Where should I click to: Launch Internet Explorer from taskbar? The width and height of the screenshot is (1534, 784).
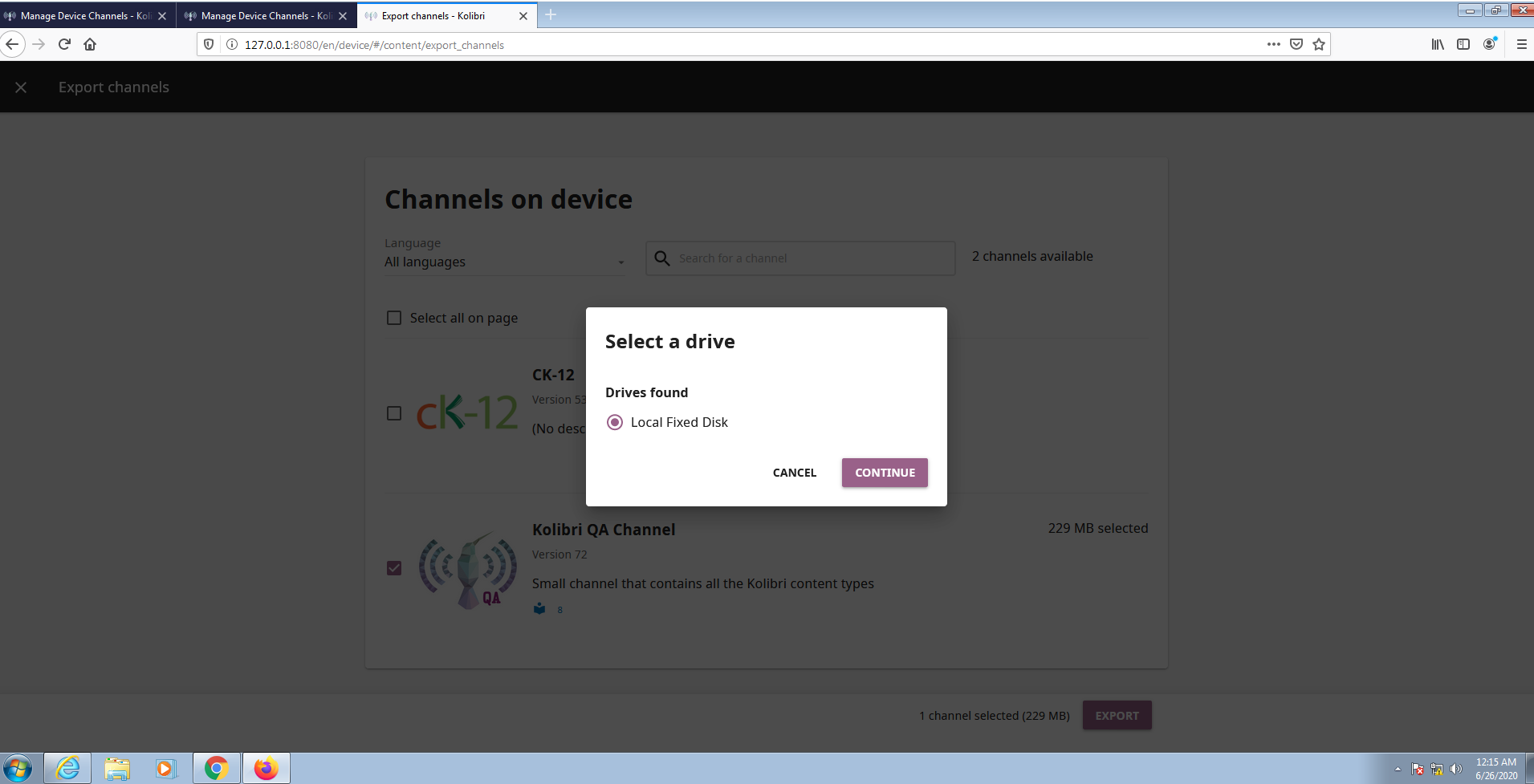[x=67, y=769]
